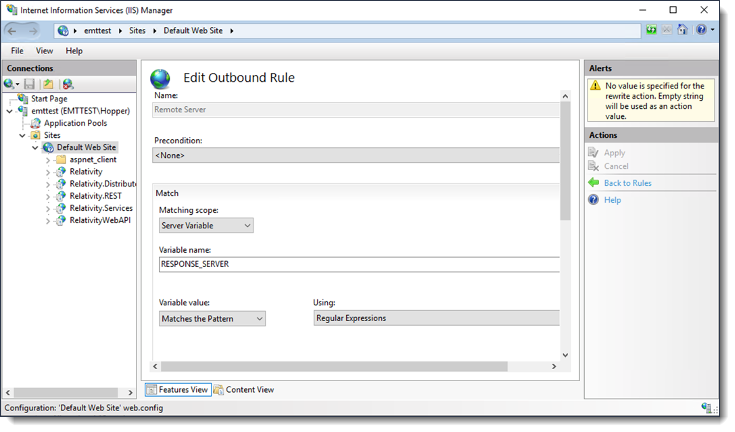Open the Help icon in address bar

point(701,30)
